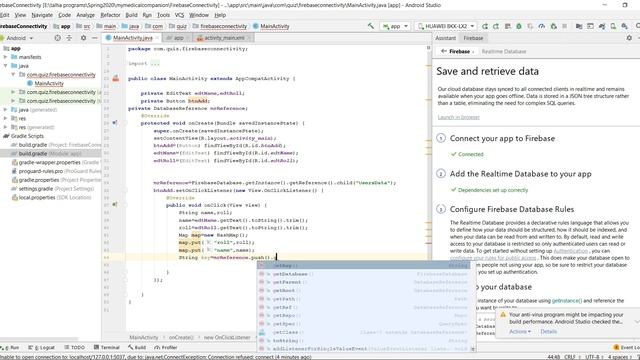640x360 pixels.
Task: Click the warning icon in antivirus notification
Action: tap(503, 315)
